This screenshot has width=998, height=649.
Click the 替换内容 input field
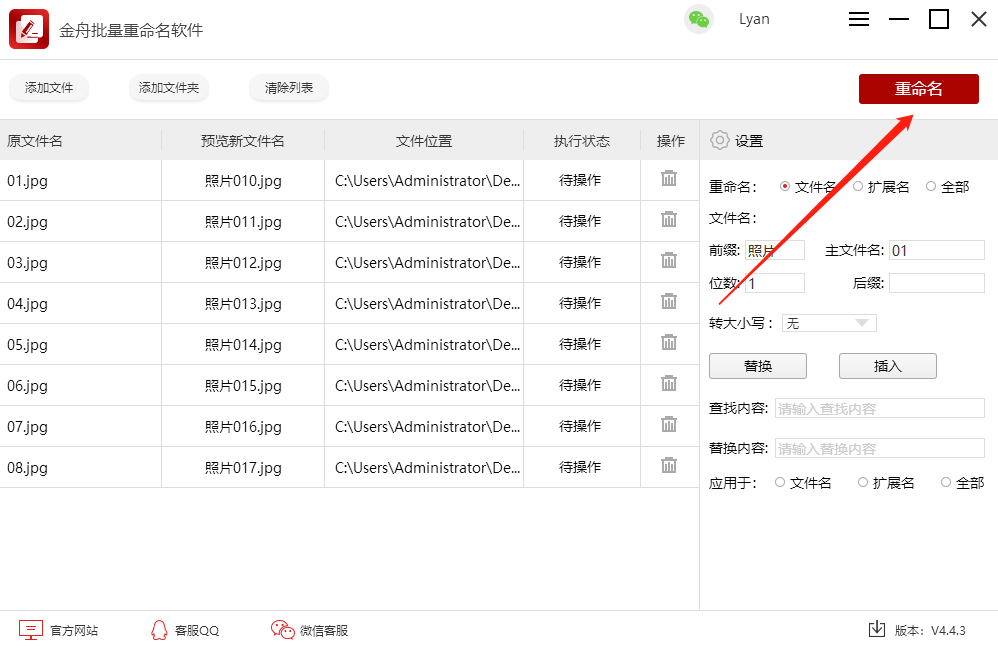[x=880, y=448]
